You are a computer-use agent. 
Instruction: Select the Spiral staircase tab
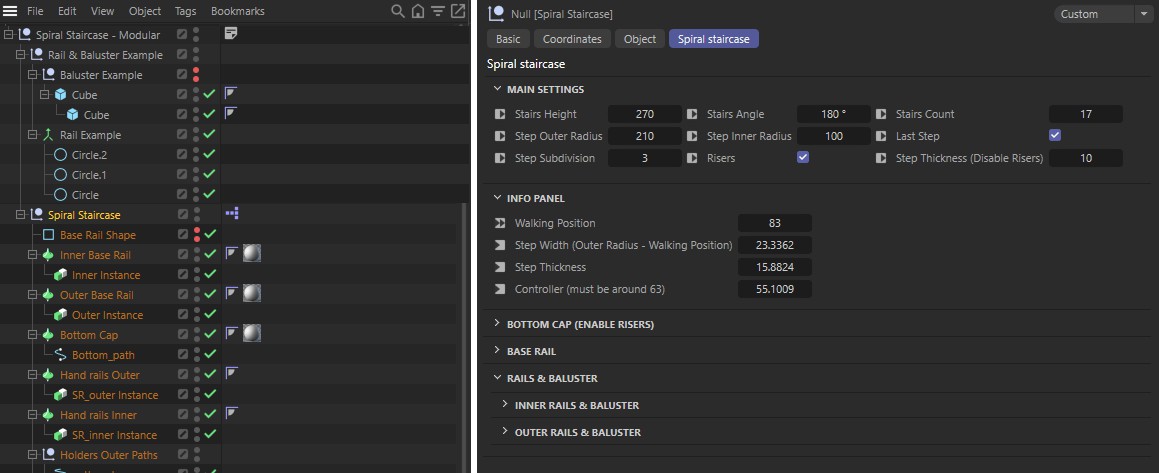coord(713,39)
